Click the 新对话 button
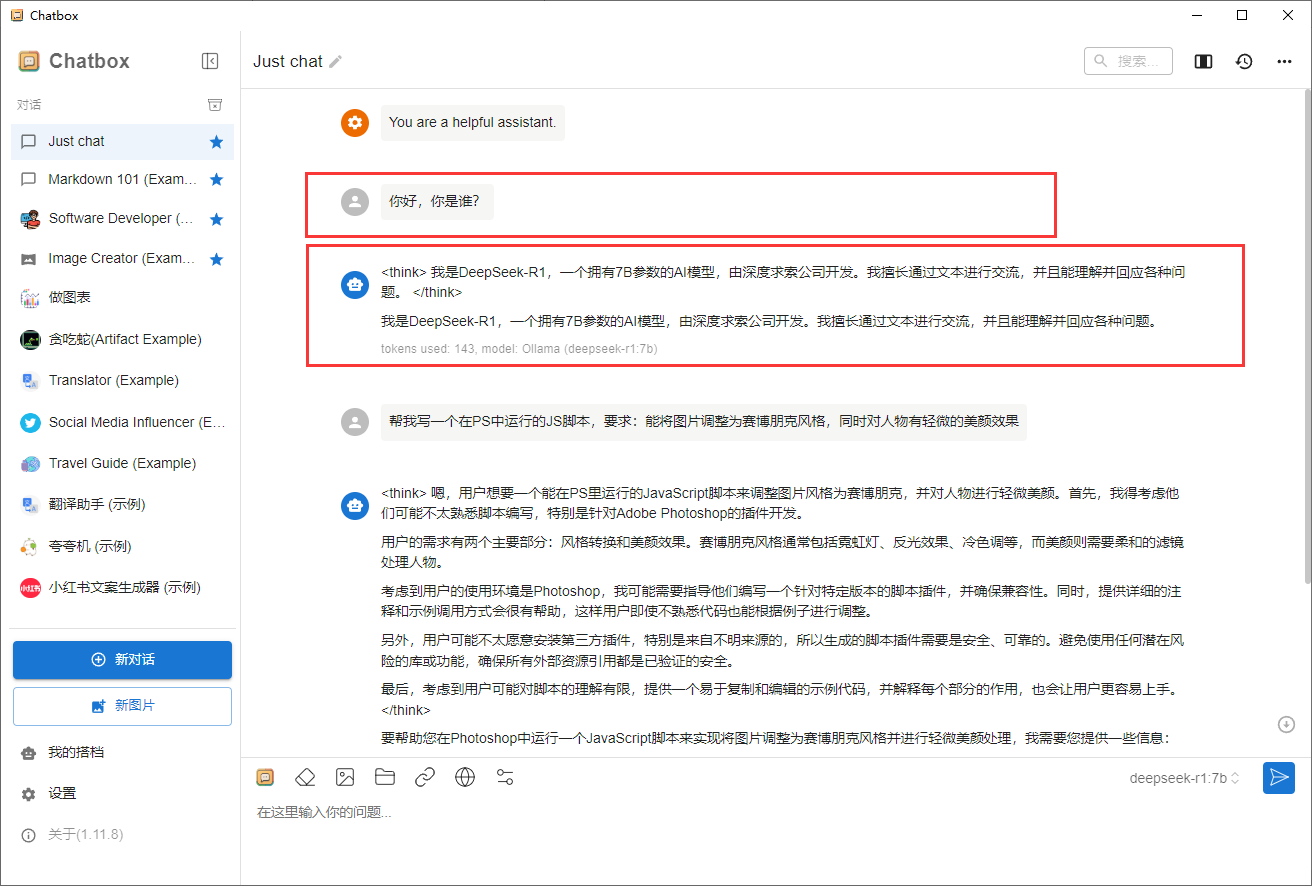Viewport: 1312px width, 886px height. point(122,660)
